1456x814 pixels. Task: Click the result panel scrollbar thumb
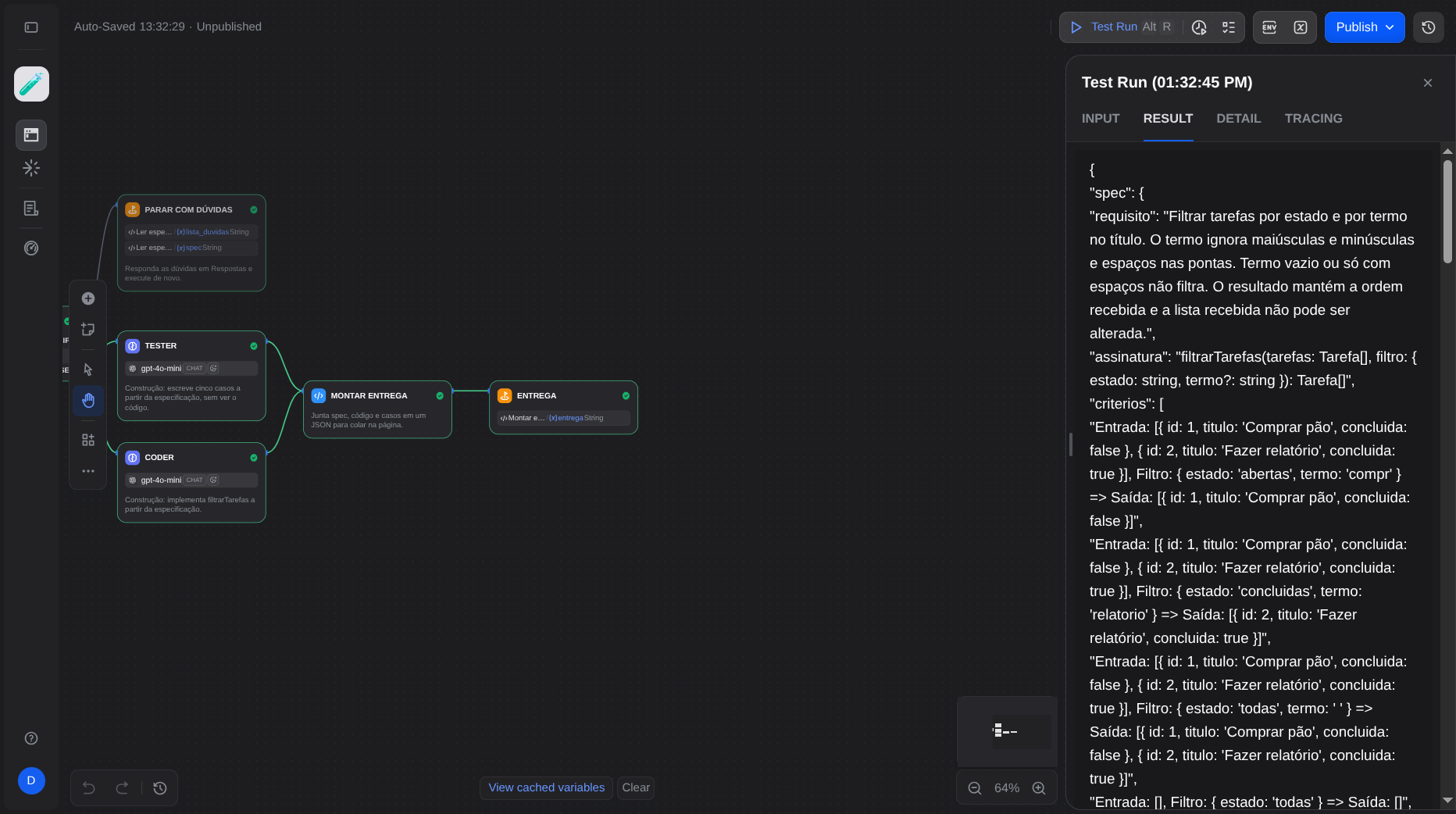coord(1447,211)
